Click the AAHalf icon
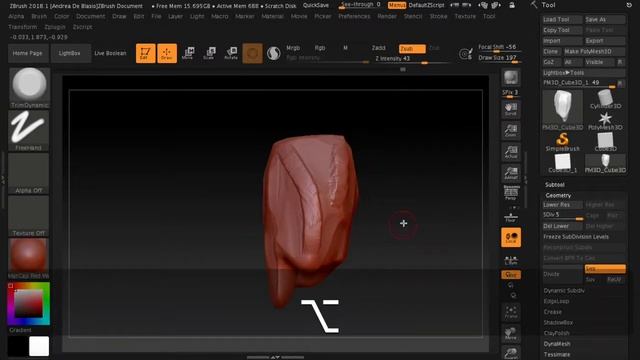Viewport: 640px width, 360px height. click(511, 173)
